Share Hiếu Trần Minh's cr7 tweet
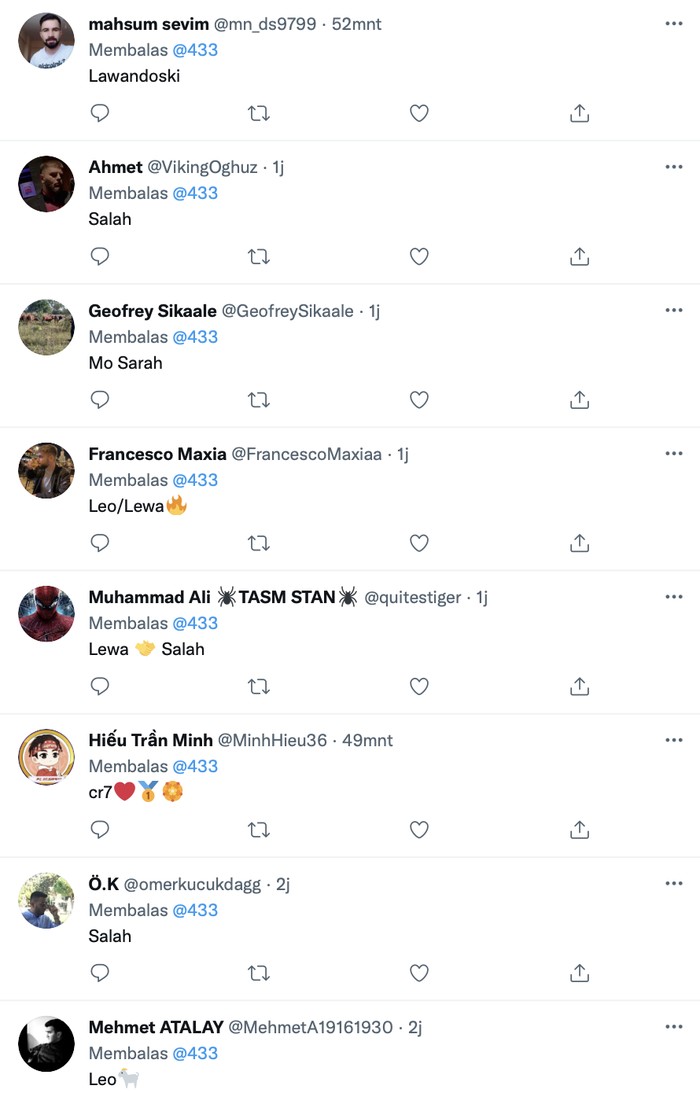 coord(579,830)
